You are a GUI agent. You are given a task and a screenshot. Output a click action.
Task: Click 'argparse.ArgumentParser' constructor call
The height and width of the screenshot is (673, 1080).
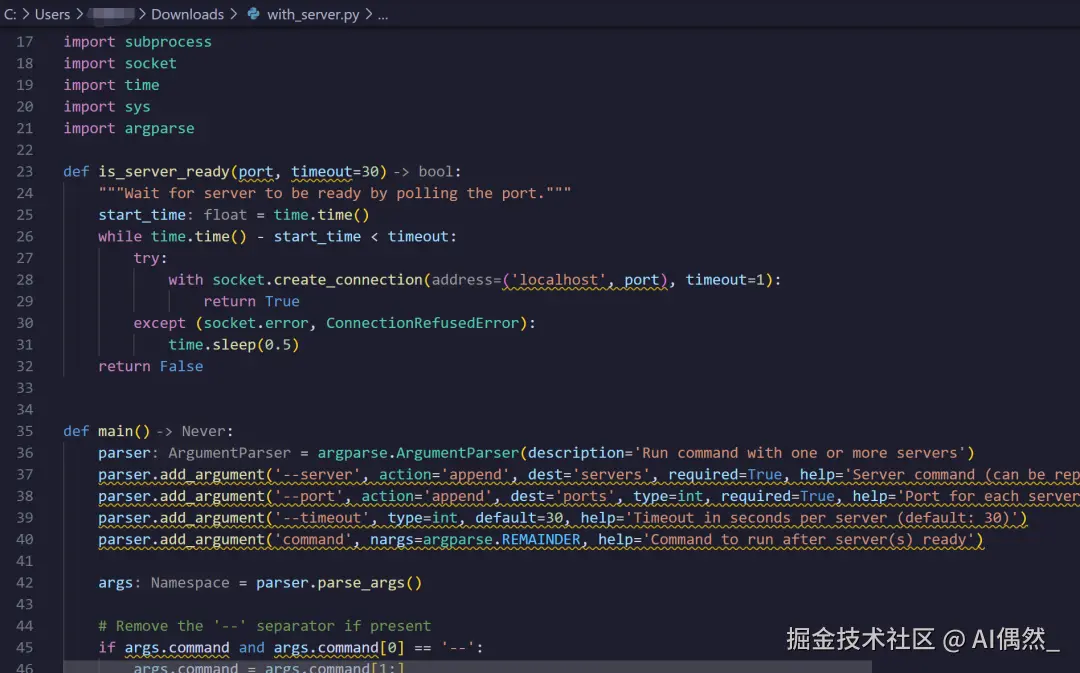point(418,453)
